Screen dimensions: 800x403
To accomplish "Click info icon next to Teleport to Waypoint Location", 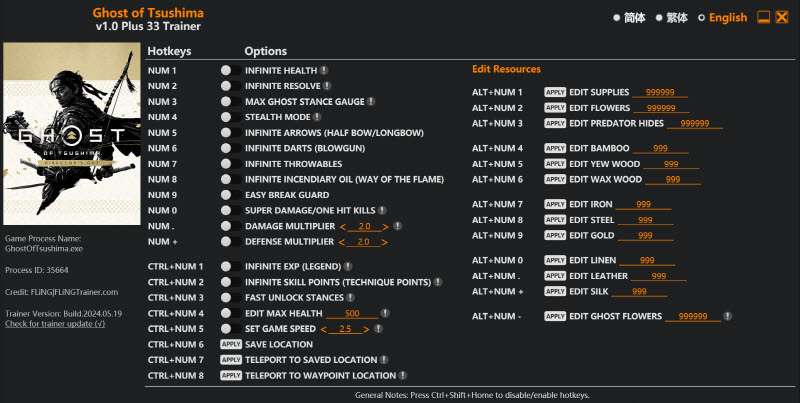I will tap(403, 376).
